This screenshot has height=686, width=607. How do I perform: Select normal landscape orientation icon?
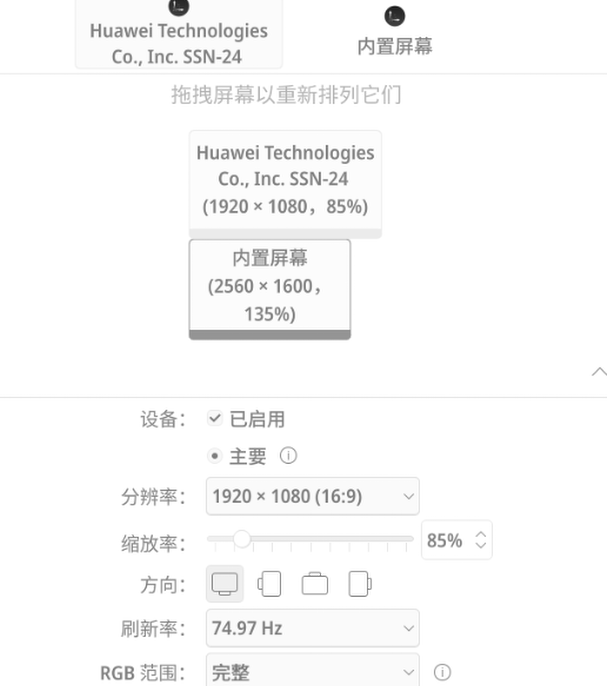(225, 583)
